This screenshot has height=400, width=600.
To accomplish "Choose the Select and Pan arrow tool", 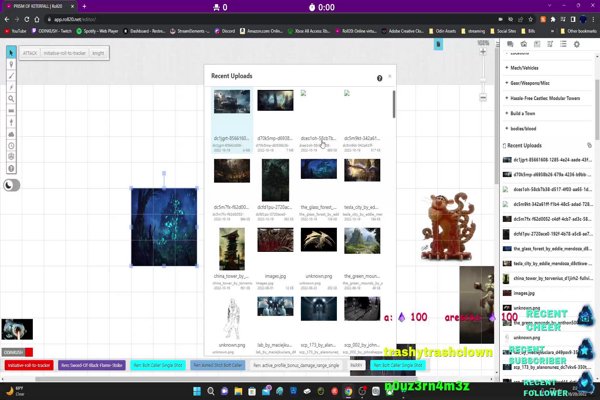I will tap(11, 52).
